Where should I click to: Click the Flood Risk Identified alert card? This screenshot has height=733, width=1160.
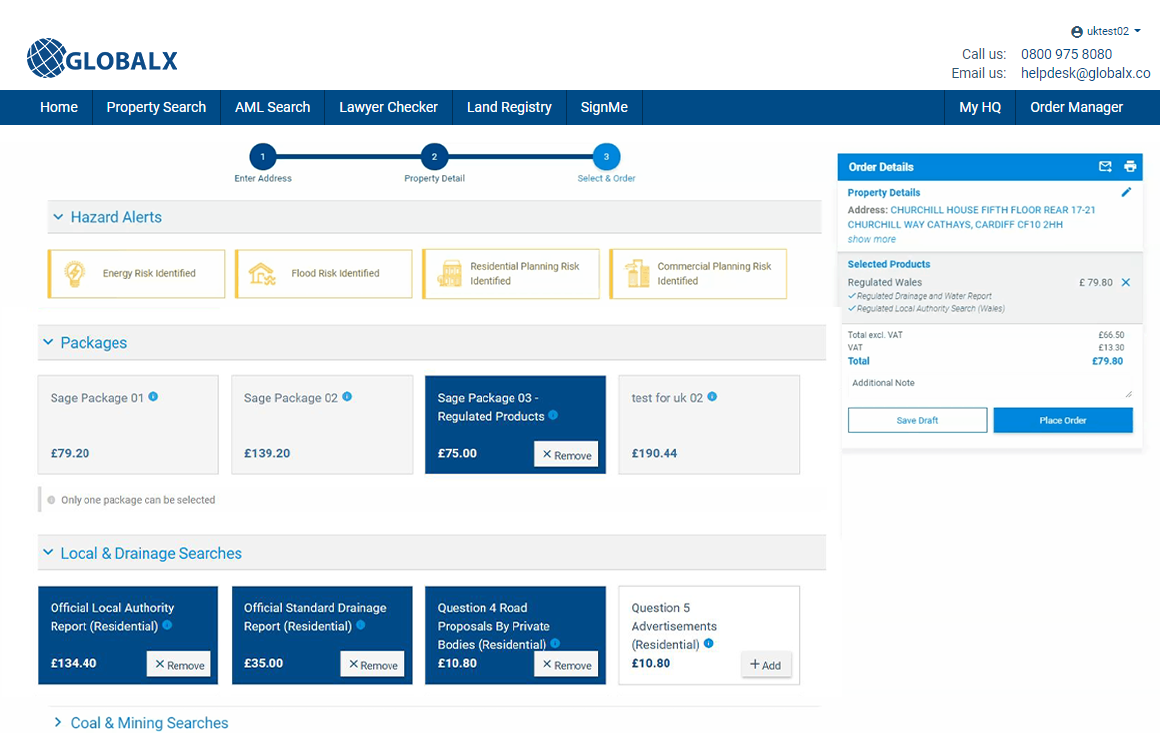point(323,273)
